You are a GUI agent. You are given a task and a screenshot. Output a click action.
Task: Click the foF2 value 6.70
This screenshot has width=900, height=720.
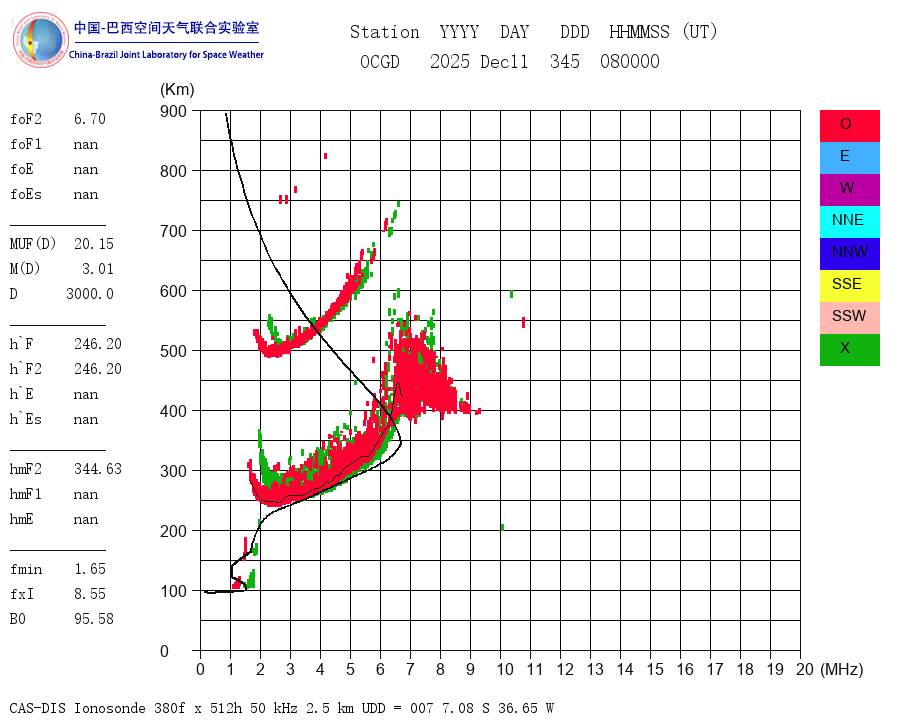click(90, 119)
